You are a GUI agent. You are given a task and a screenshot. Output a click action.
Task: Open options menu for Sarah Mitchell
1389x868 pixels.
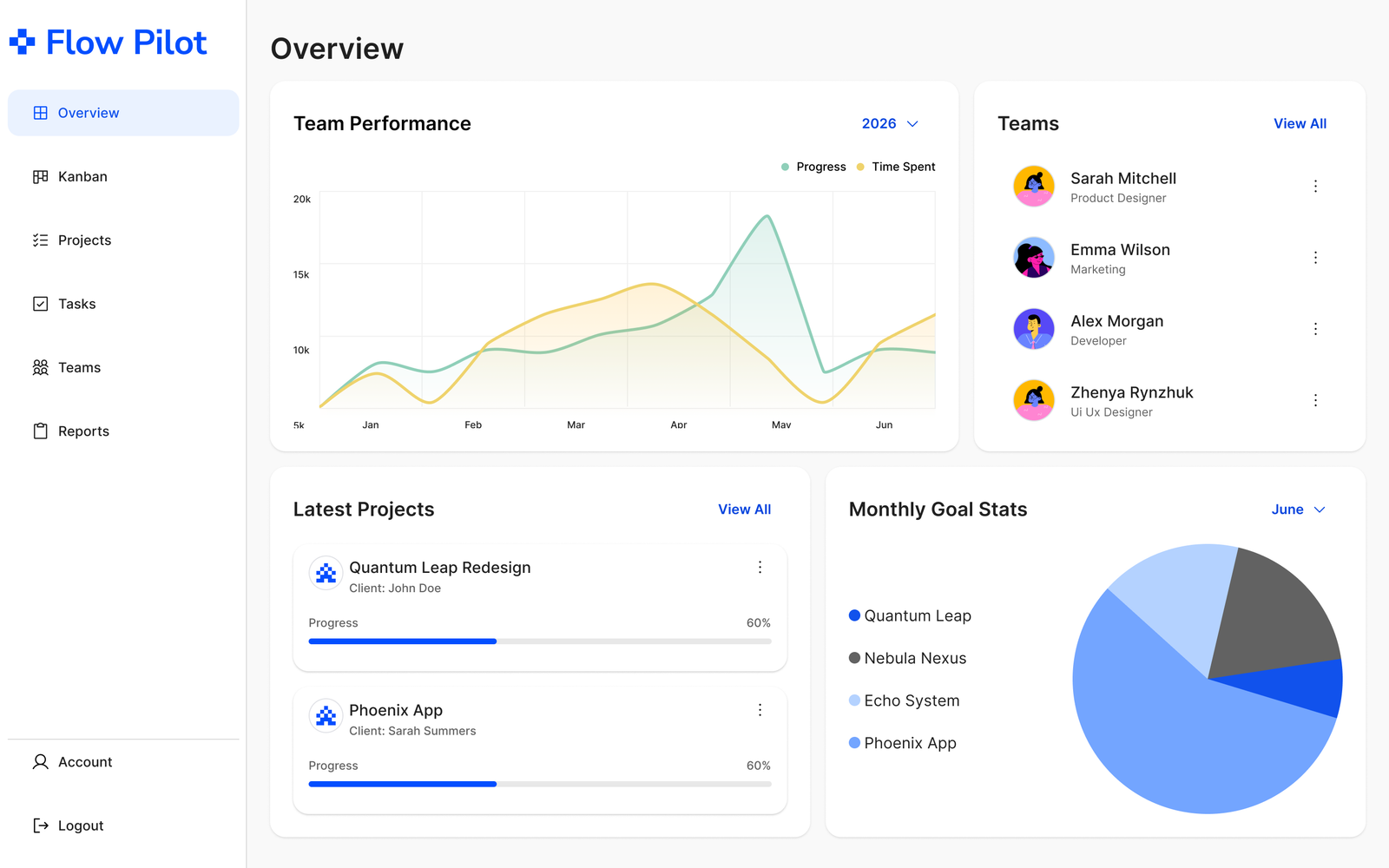point(1315,186)
